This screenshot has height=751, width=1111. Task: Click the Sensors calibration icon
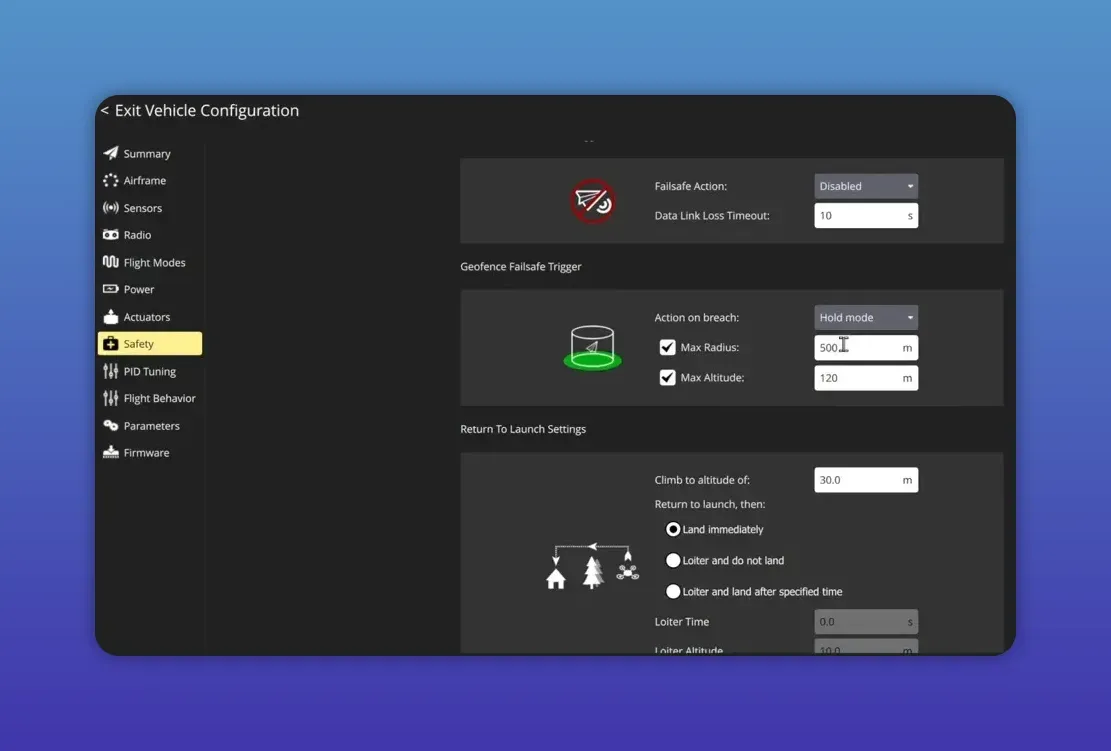(112, 207)
